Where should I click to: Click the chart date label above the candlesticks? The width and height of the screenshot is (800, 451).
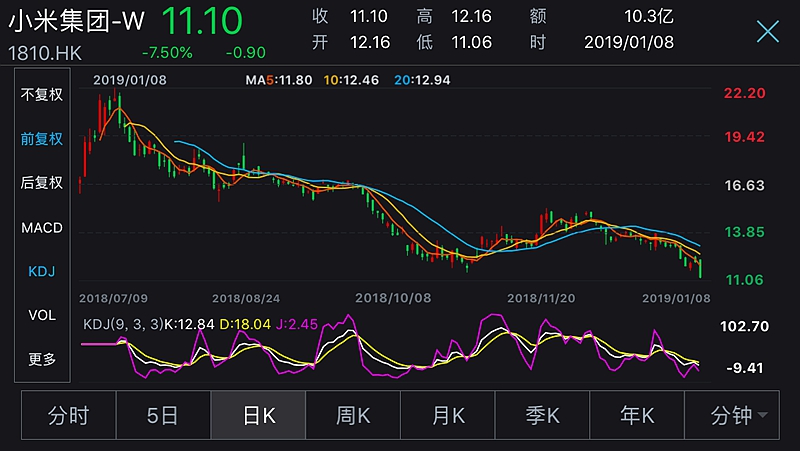(x=130, y=80)
